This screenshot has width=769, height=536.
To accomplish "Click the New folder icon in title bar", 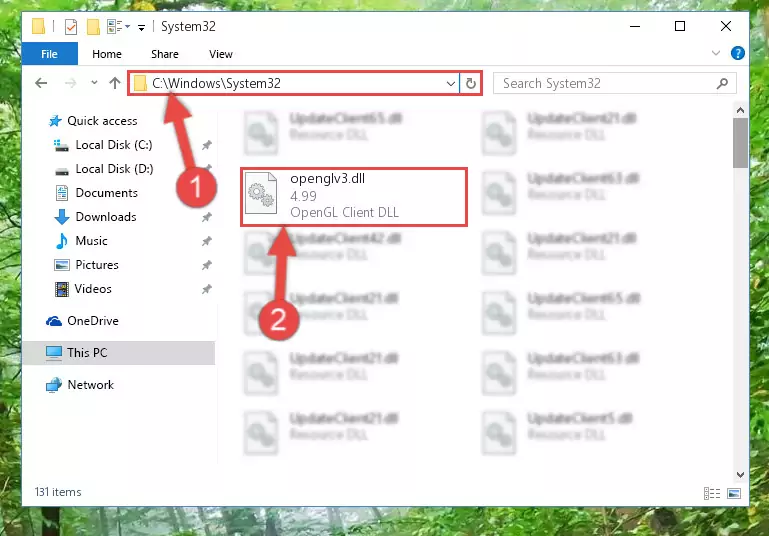I will point(93,26).
